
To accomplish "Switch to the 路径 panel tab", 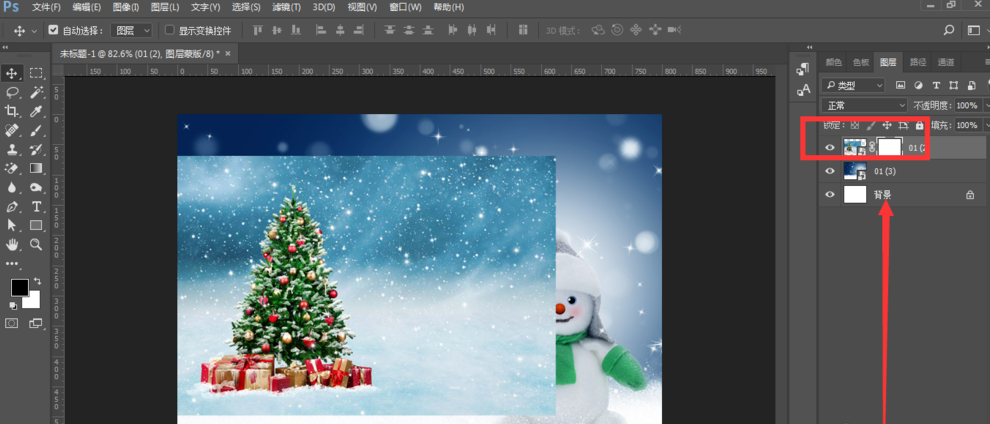I will click(918, 62).
